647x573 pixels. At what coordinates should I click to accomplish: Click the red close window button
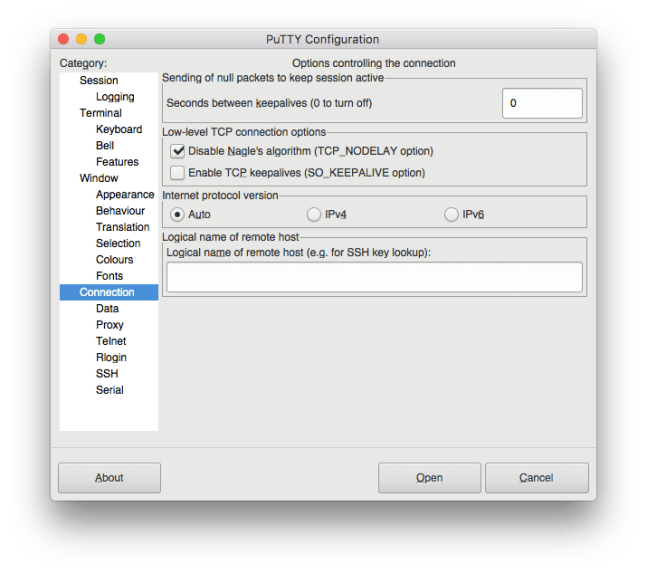click(64, 39)
